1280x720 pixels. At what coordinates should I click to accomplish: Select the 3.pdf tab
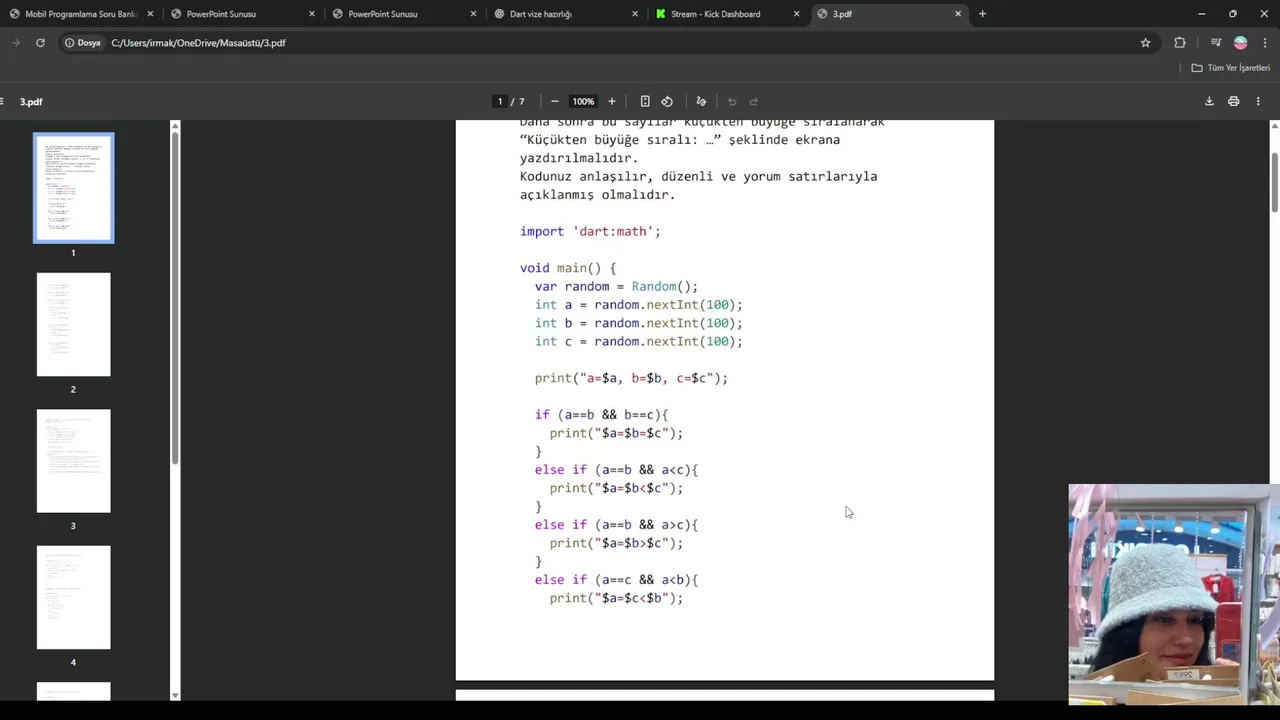[888, 14]
